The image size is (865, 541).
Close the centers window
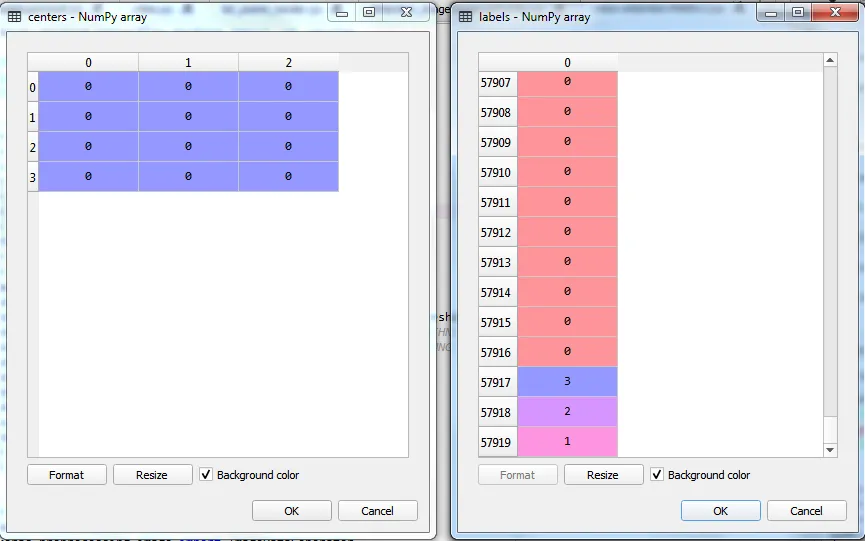[x=406, y=12]
